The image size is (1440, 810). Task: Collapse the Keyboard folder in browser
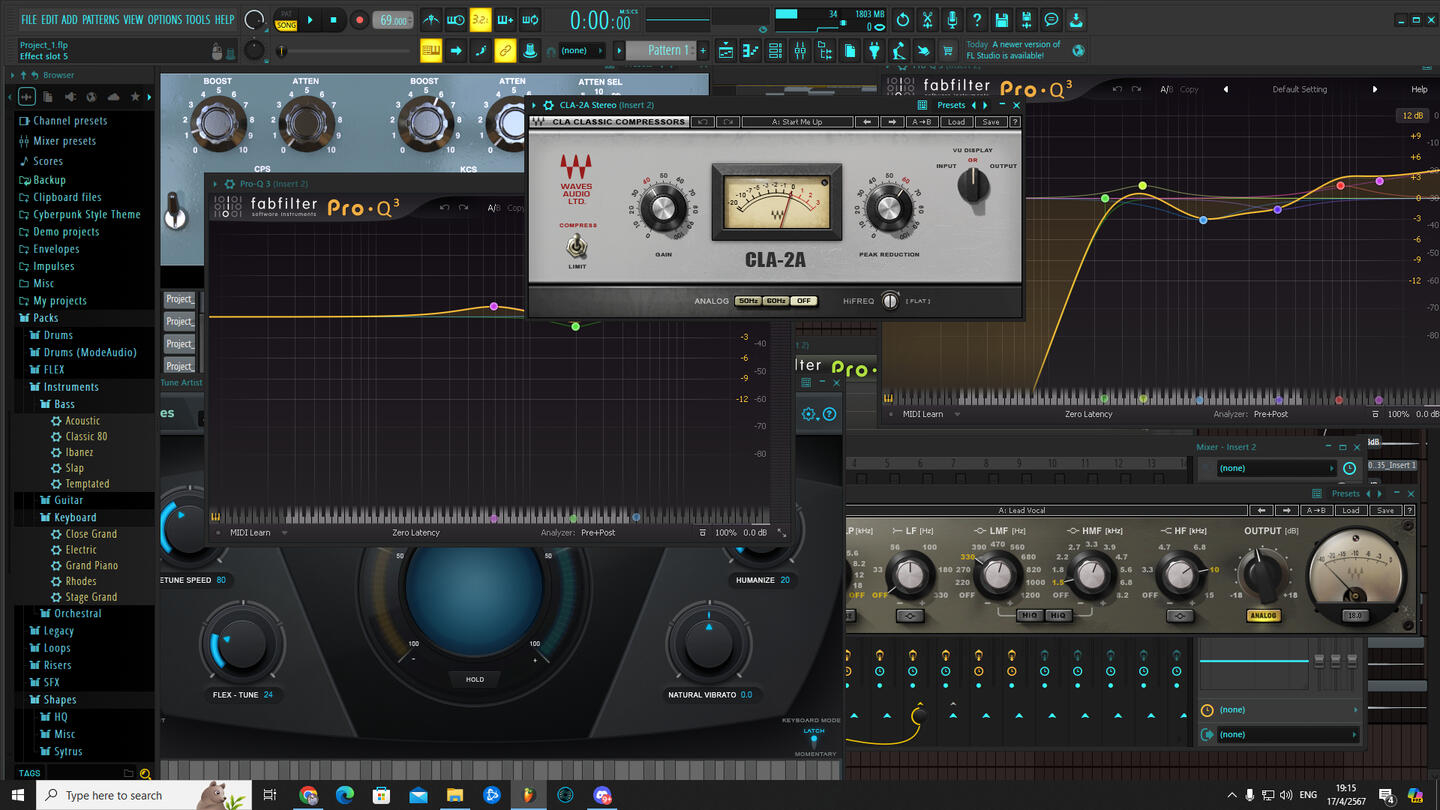coord(75,517)
